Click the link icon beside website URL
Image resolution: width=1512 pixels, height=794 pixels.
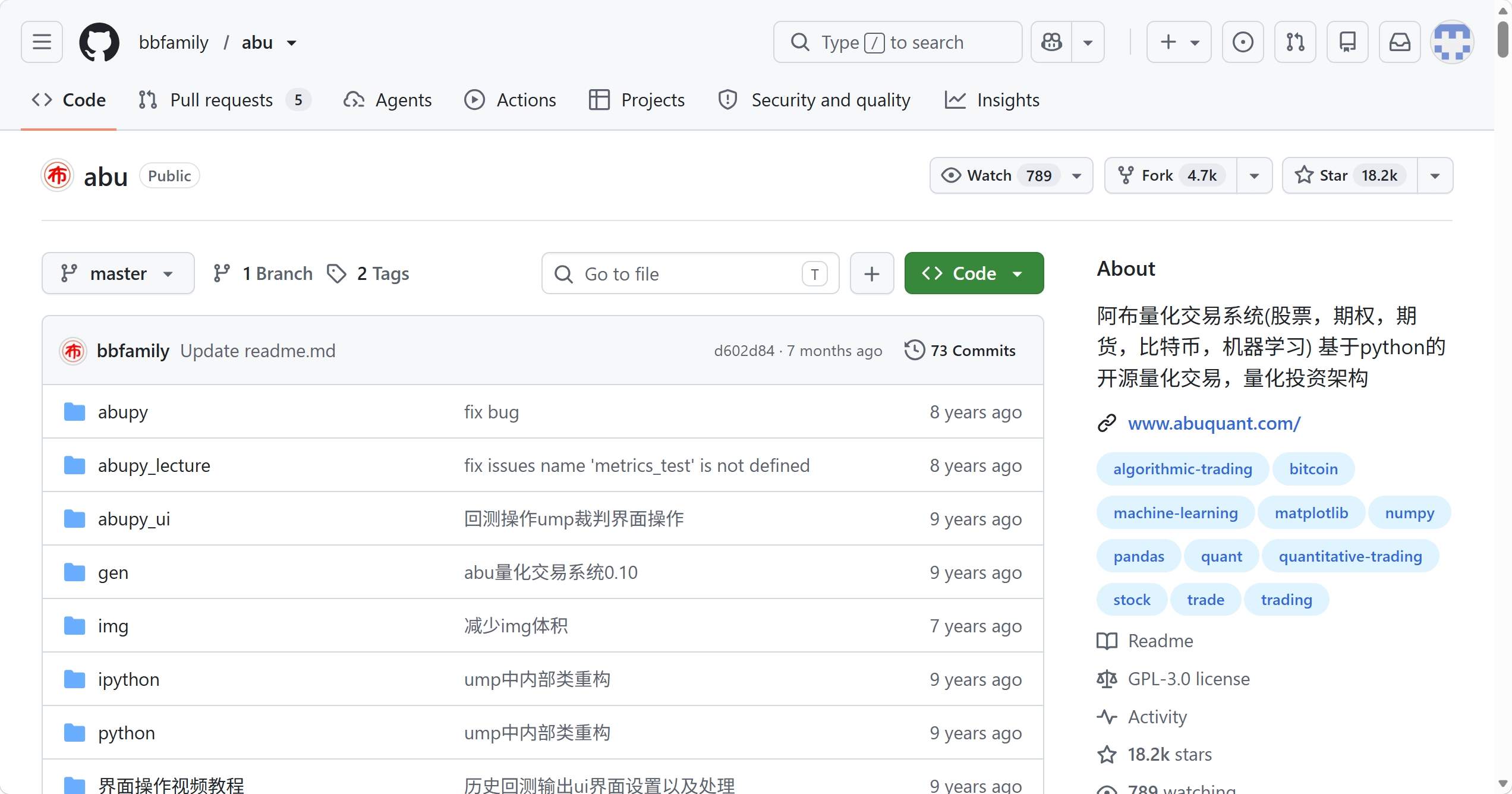pyautogui.click(x=1107, y=424)
